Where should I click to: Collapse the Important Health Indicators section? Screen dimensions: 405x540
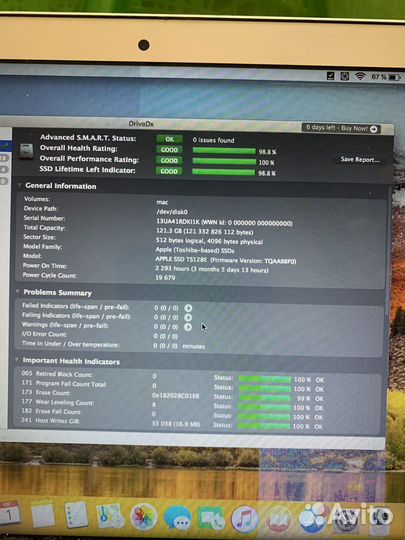click(x=17, y=359)
